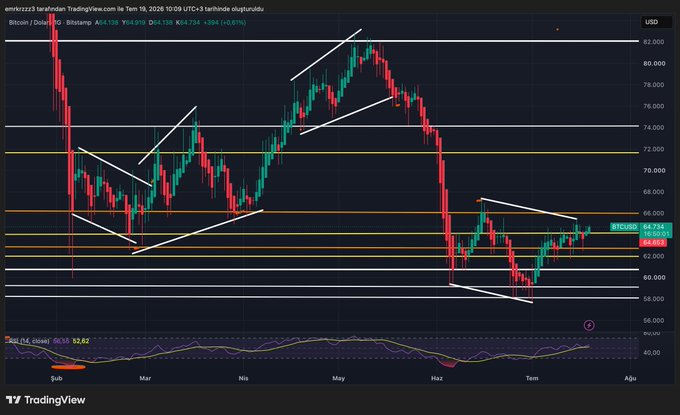Click the Mar month label on time axis

tap(145, 378)
